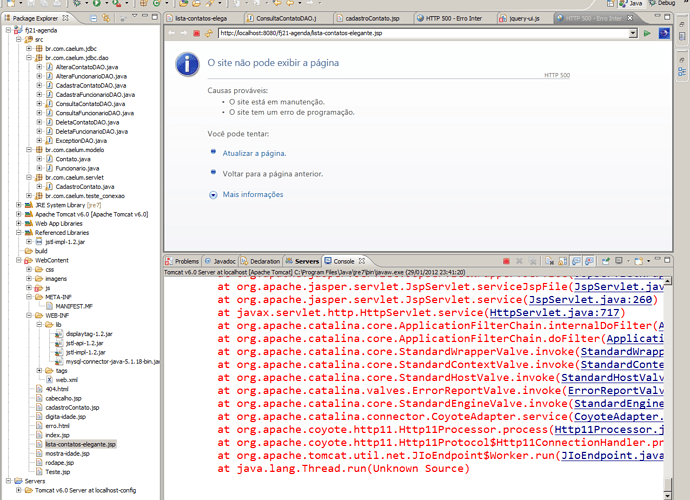Terminate the server from Console toolbar
Screen dimensions: 690x500
click(506, 261)
